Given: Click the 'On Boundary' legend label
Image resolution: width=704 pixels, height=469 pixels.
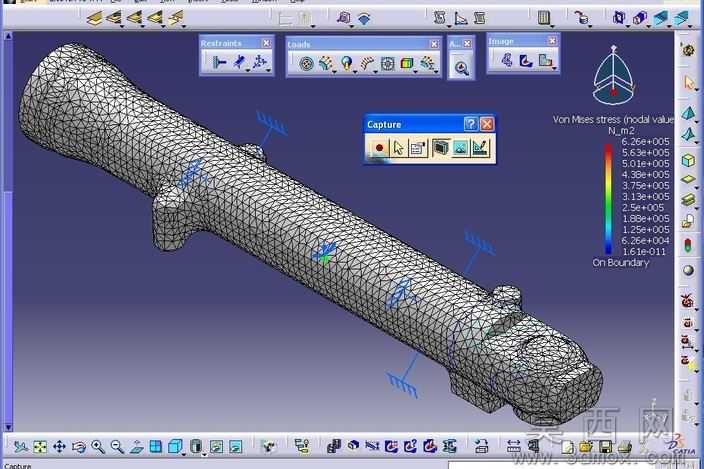Looking at the screenshot, I should click(620, 263).
